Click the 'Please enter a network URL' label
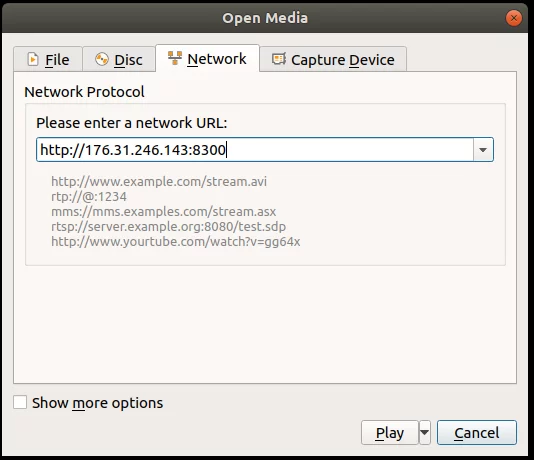The height and width of the screenshot is (460, 534). tap(131, 123)
